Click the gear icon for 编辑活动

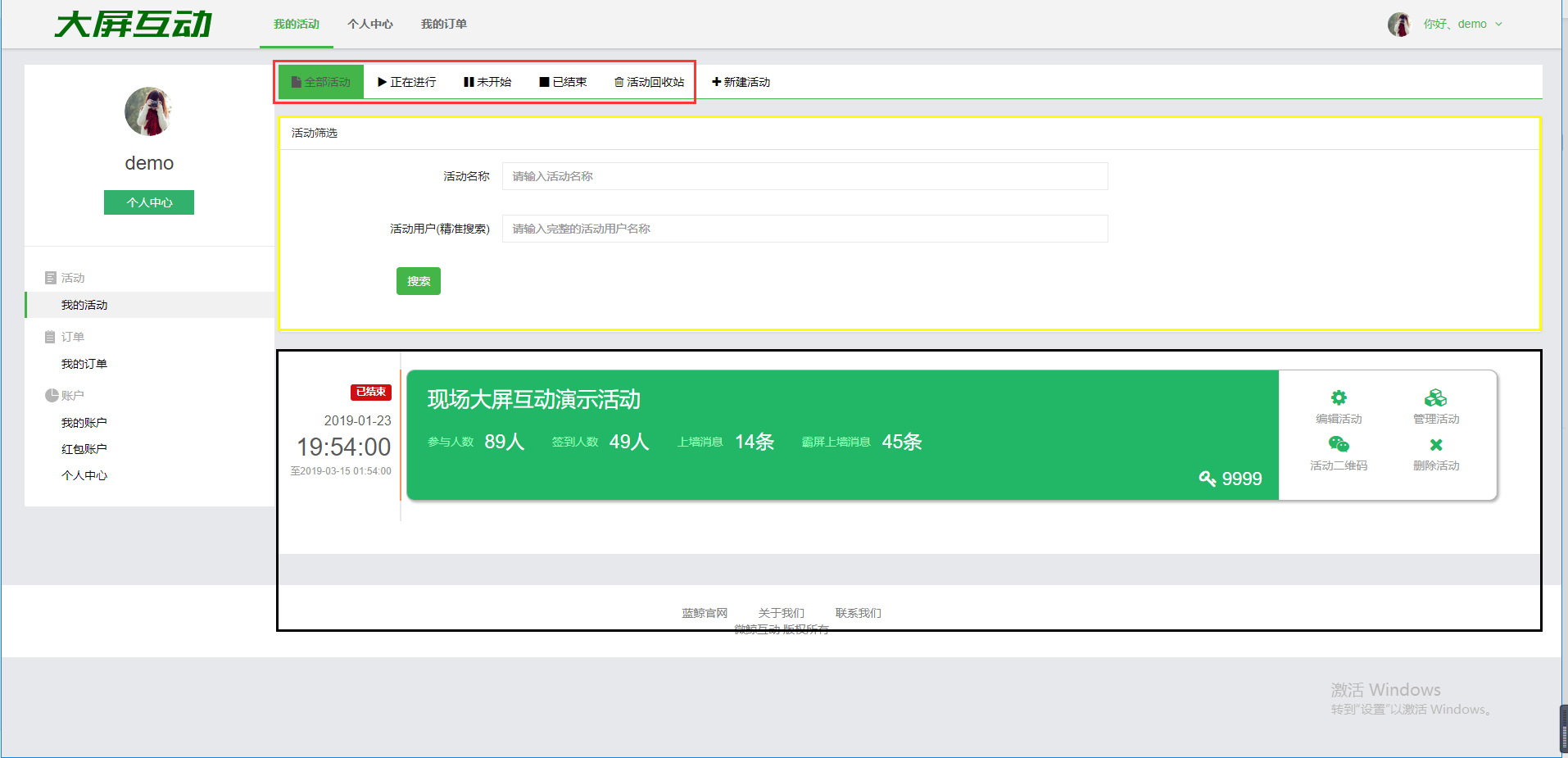(x=1339, y=398)
